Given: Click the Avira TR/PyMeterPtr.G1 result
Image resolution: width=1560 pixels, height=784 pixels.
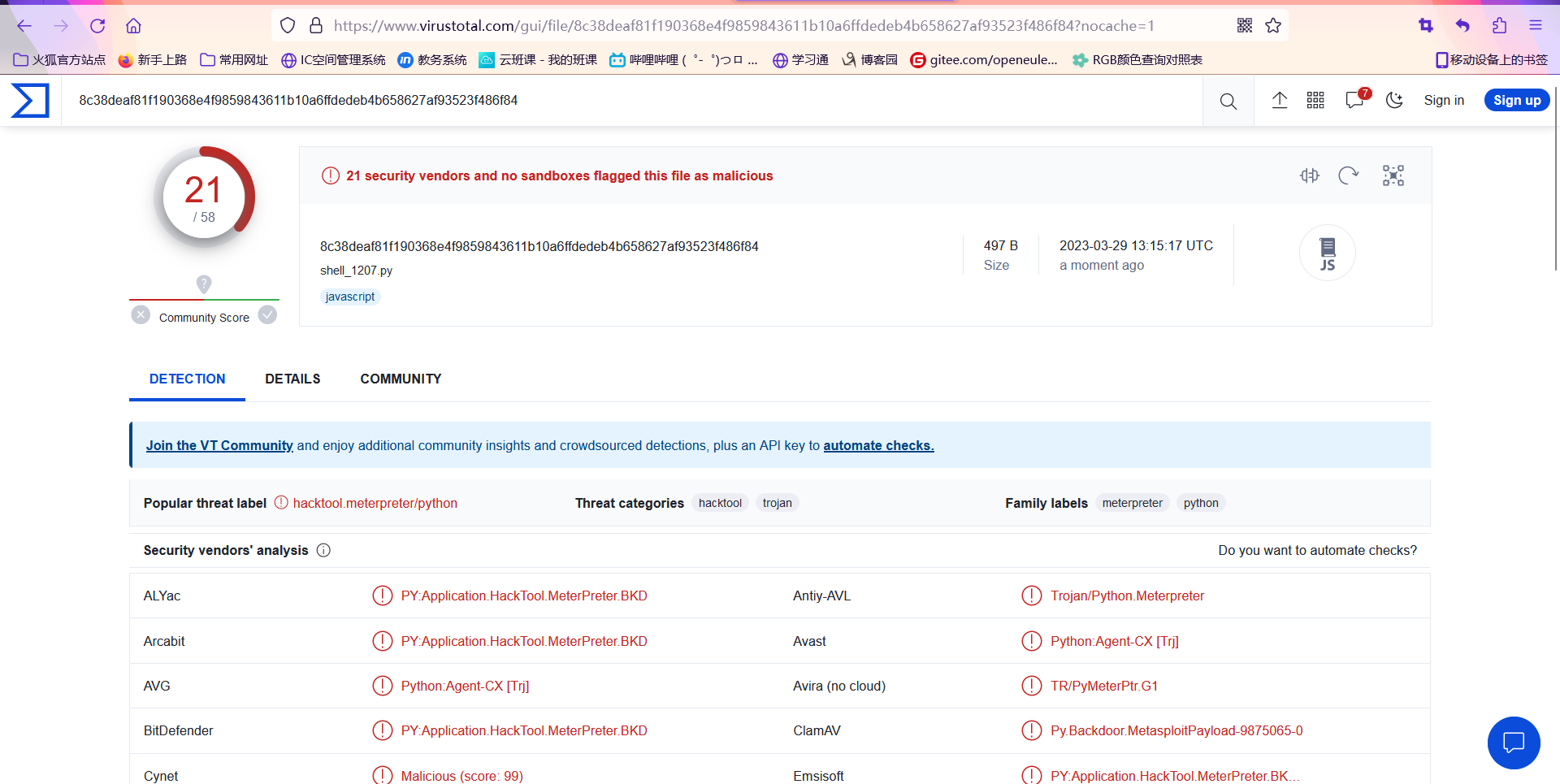Looking at the screenshot, I should pyautogui.click(x=1104, y=686).
